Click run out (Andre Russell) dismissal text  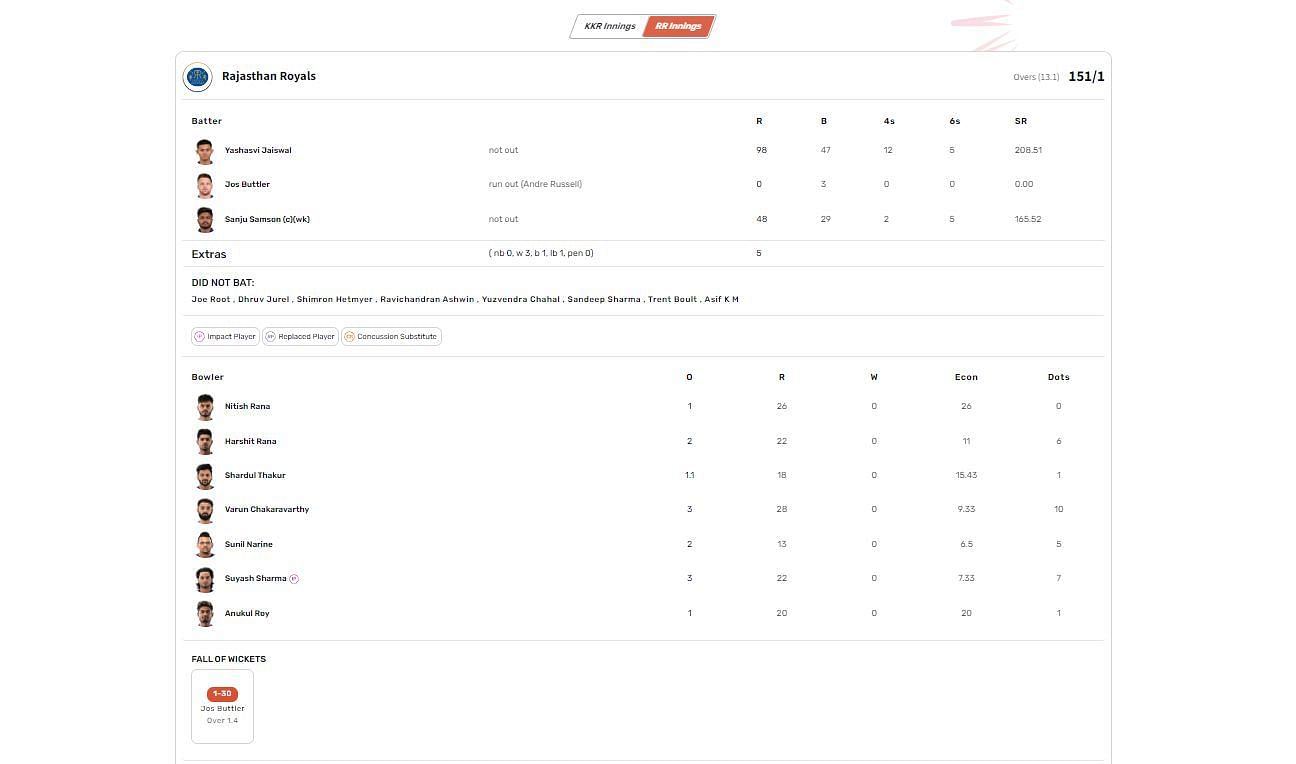pos(535,184)
